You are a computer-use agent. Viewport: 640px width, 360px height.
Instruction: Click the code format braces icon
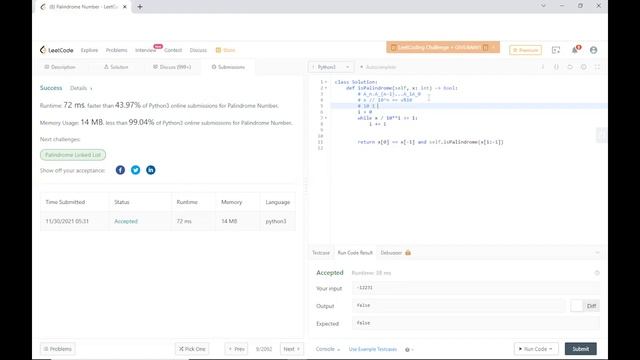[556, 67]
